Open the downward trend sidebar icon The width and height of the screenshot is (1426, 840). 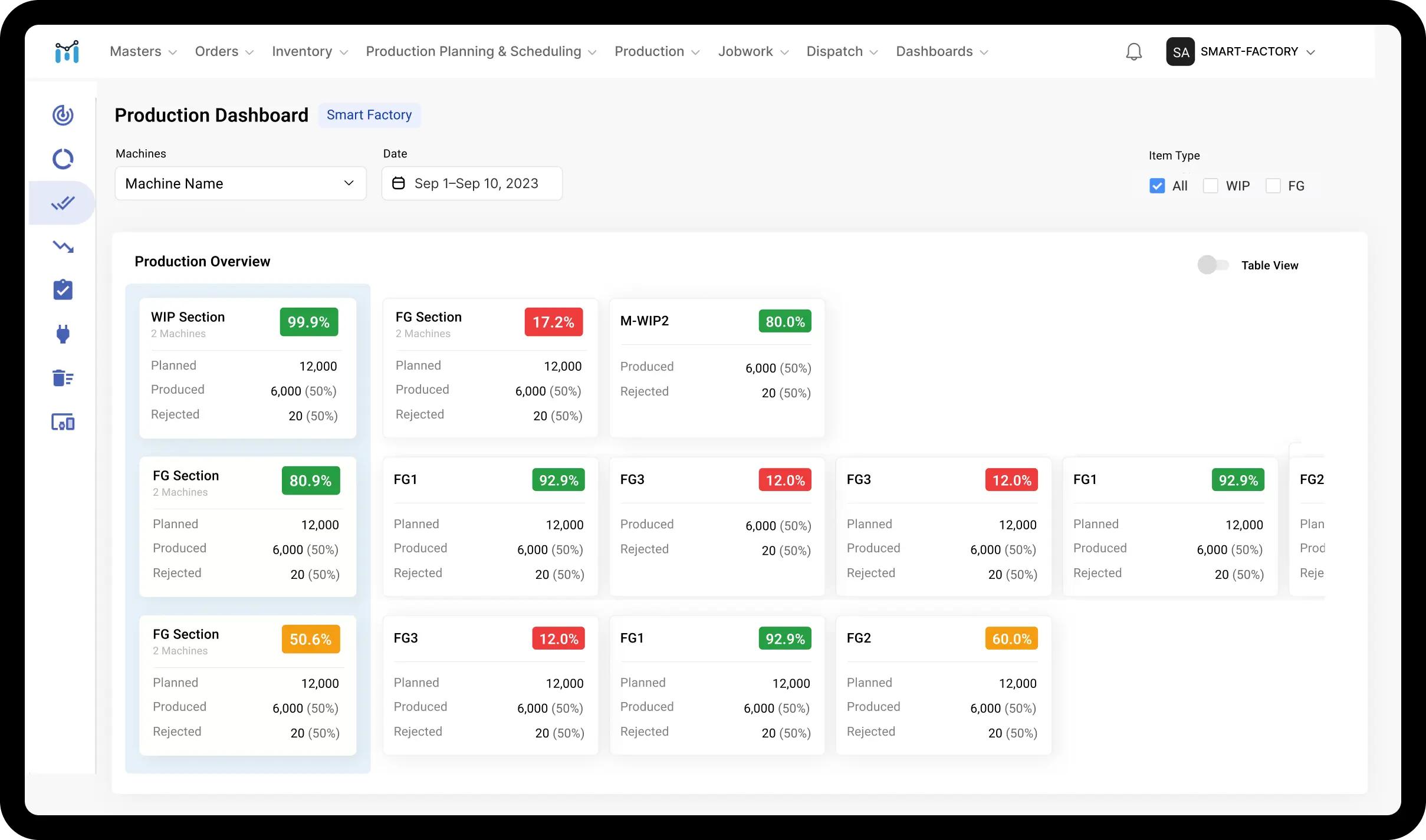[x=63, y=246]
